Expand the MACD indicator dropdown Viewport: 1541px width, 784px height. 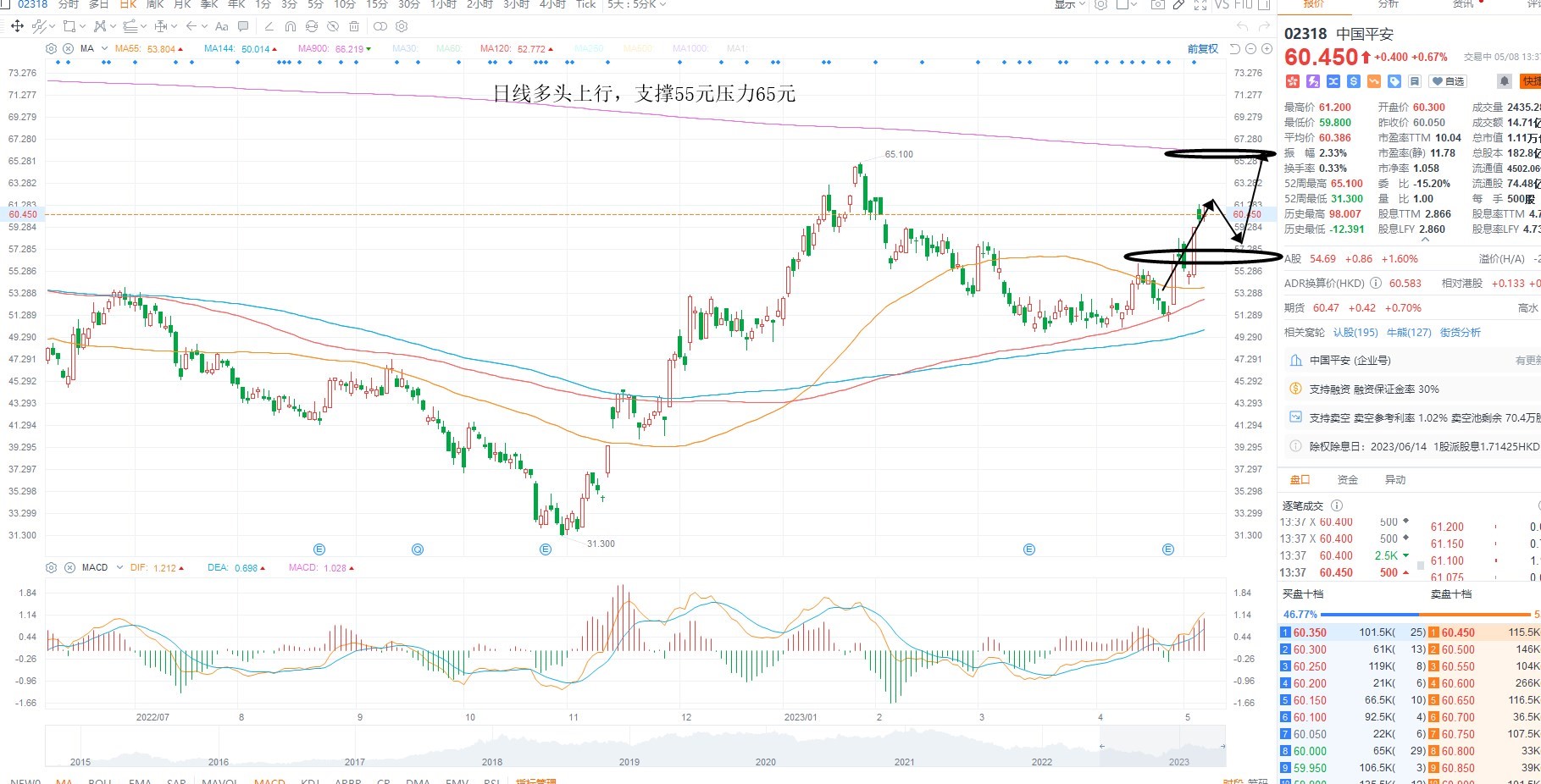click(x=119, y=567)
